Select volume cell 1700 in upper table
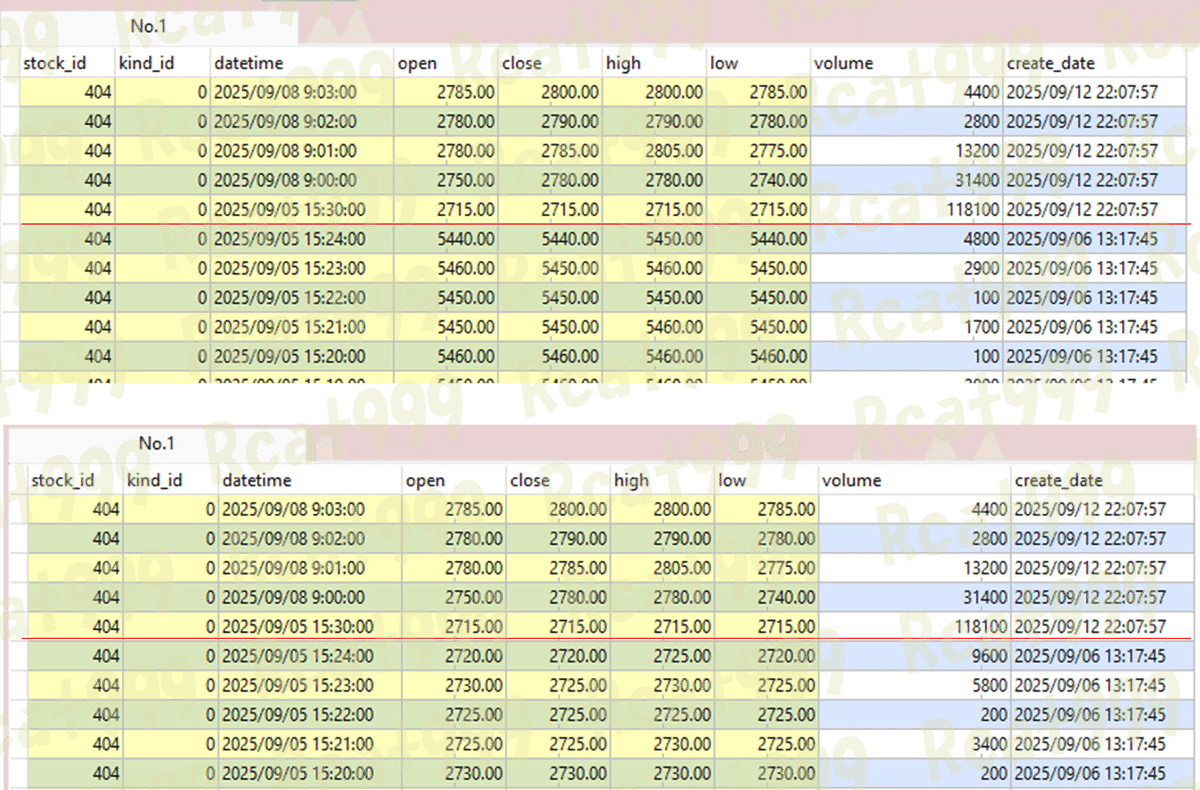The image size is (1200, 790). click(906, 327)
